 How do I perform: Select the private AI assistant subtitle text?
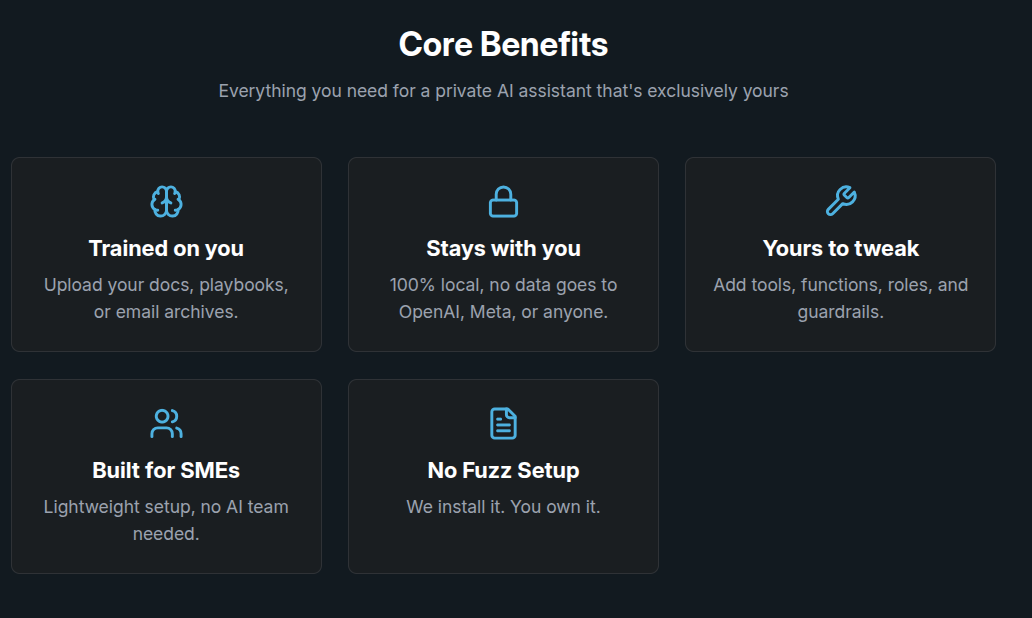pyautogui.click(x=503, y=91)
